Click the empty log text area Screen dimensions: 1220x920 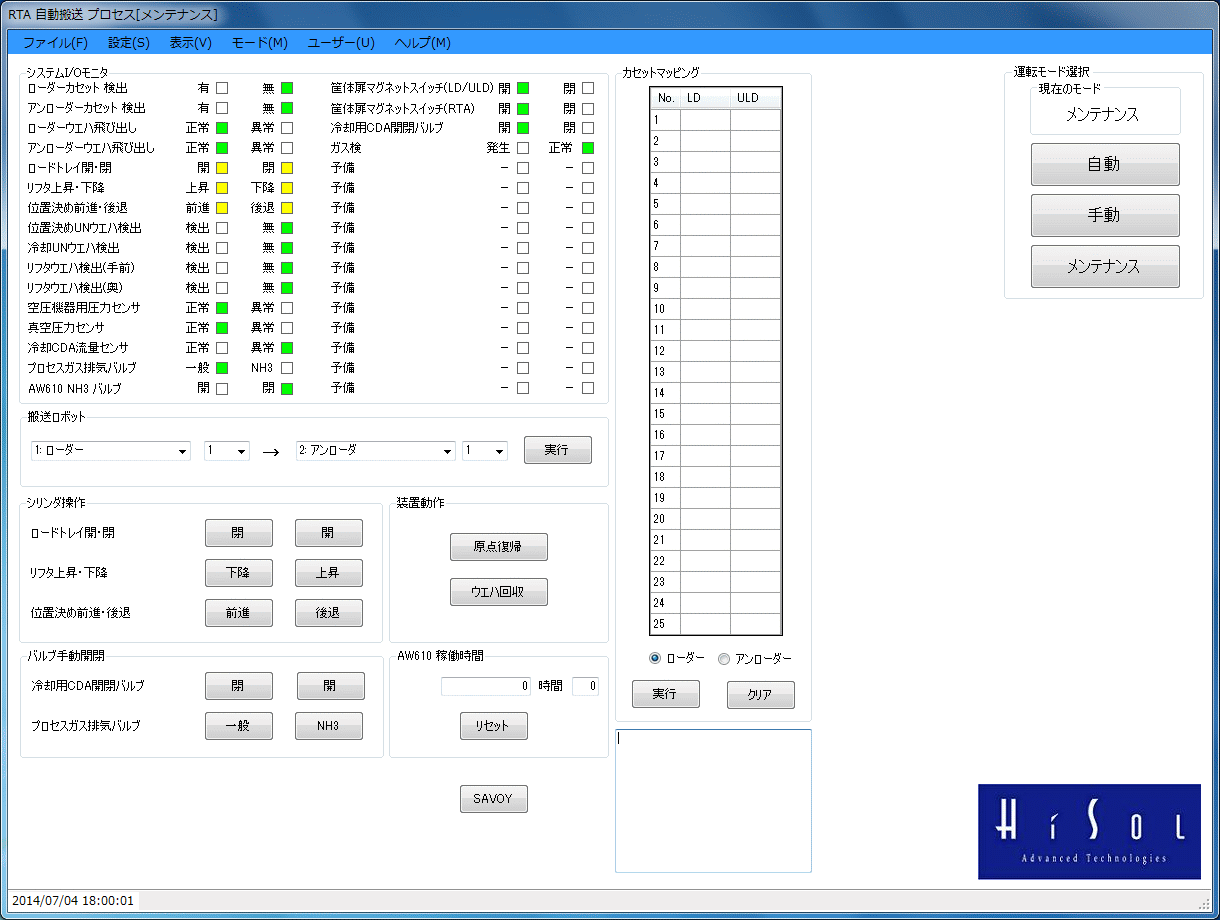coord(713,800)
